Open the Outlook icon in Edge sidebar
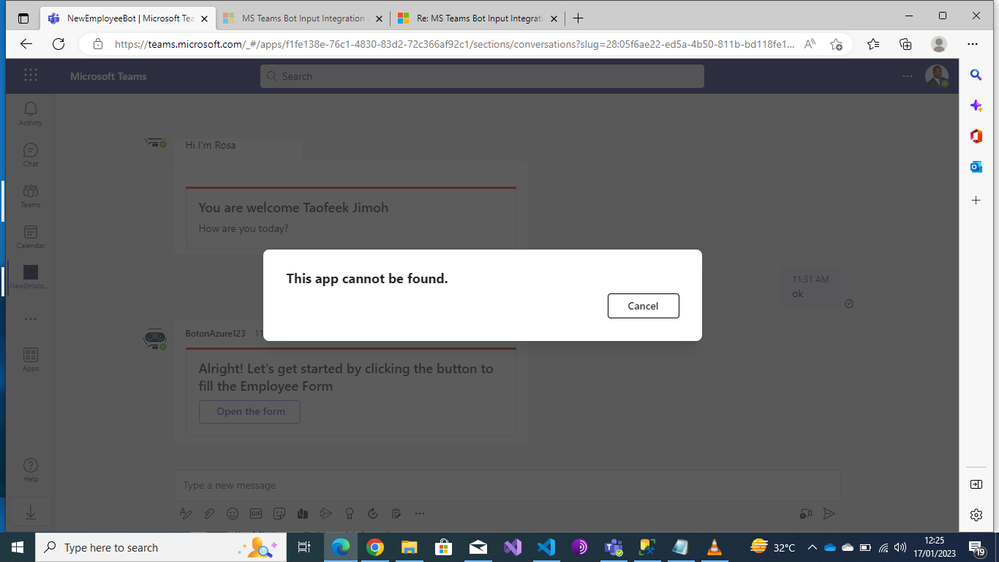This screenshot has height=562, width=999. [976, 167]
